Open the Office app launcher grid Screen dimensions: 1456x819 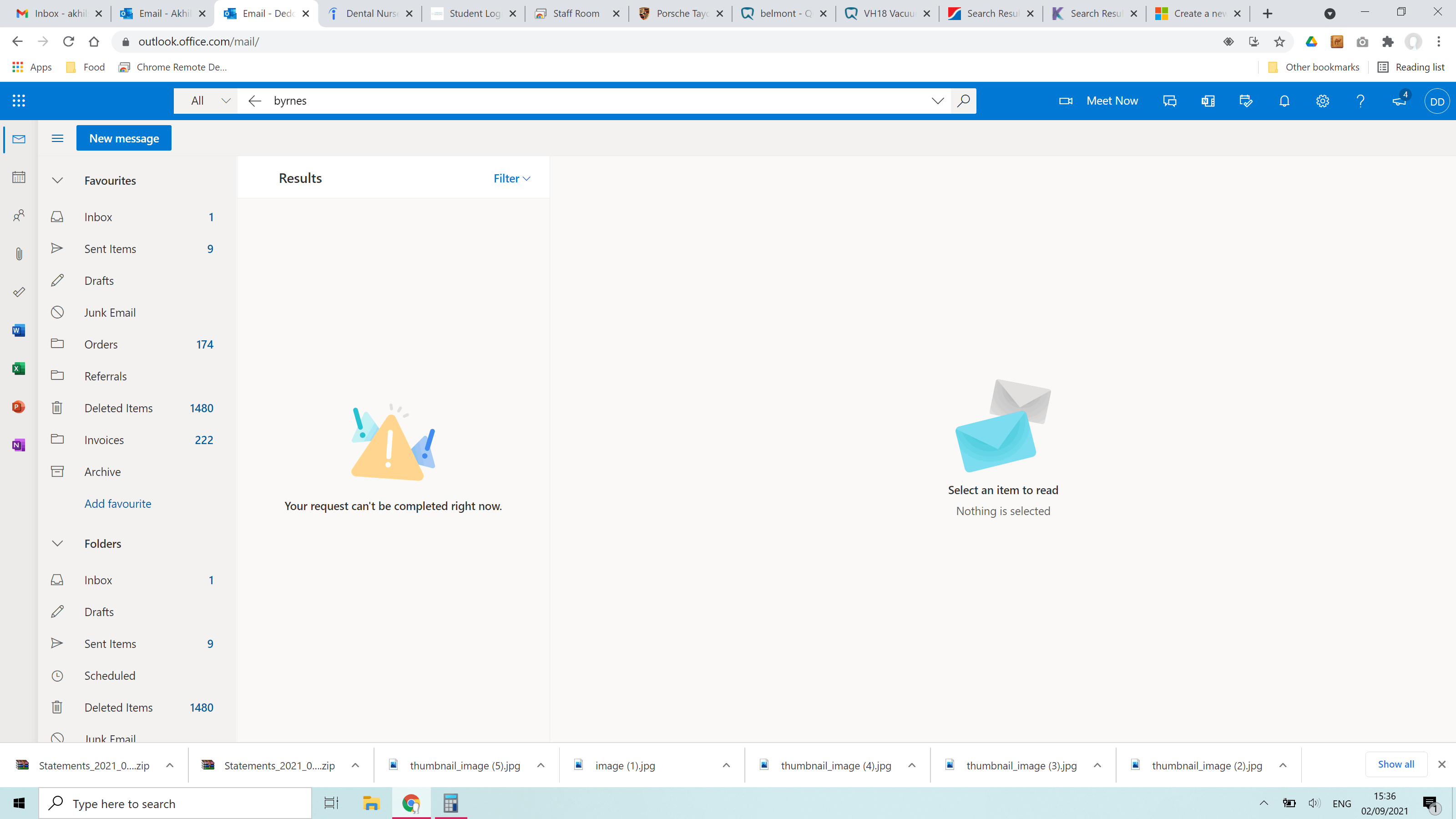pos(19,101)
